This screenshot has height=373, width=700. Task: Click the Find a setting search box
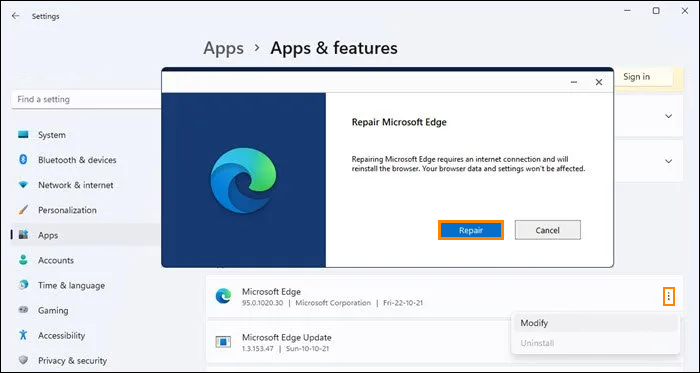[x=86, y=99]
